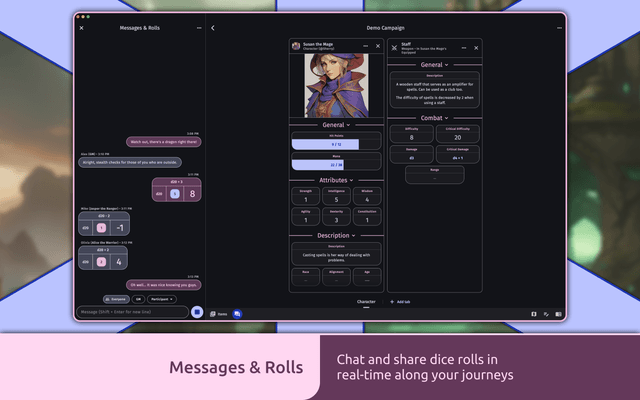The width and height of the screenshot is (640, 400).
Task: Toggle the Participant recipient chip
Action: click(162, 299)
